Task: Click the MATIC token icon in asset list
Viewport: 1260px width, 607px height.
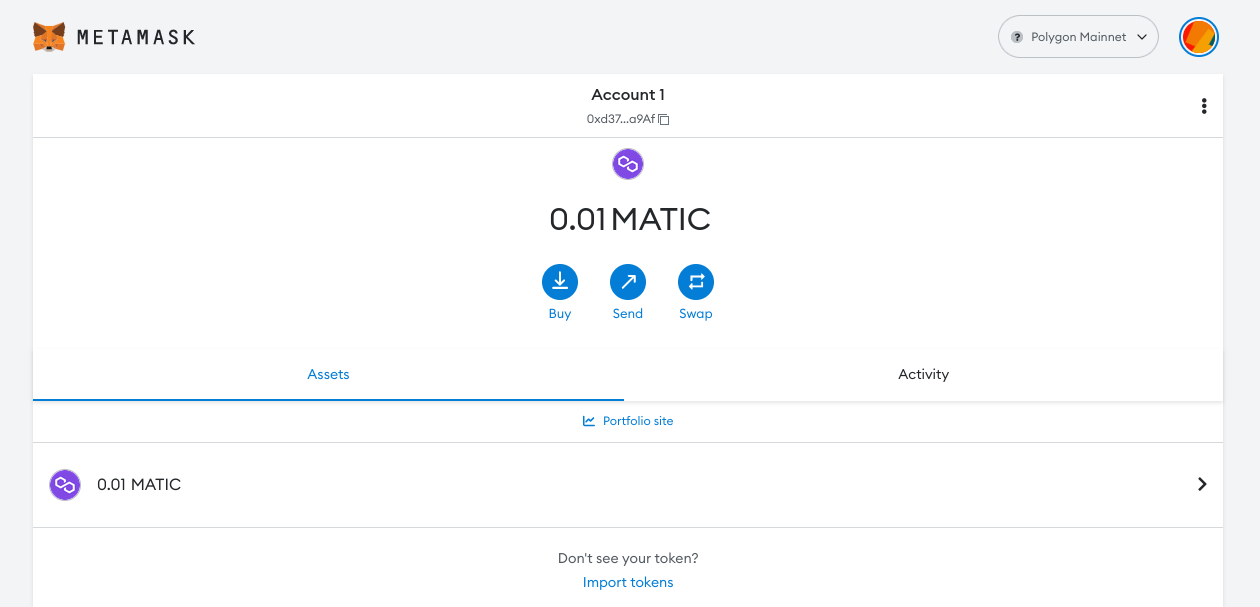Action: coord(65,485)
